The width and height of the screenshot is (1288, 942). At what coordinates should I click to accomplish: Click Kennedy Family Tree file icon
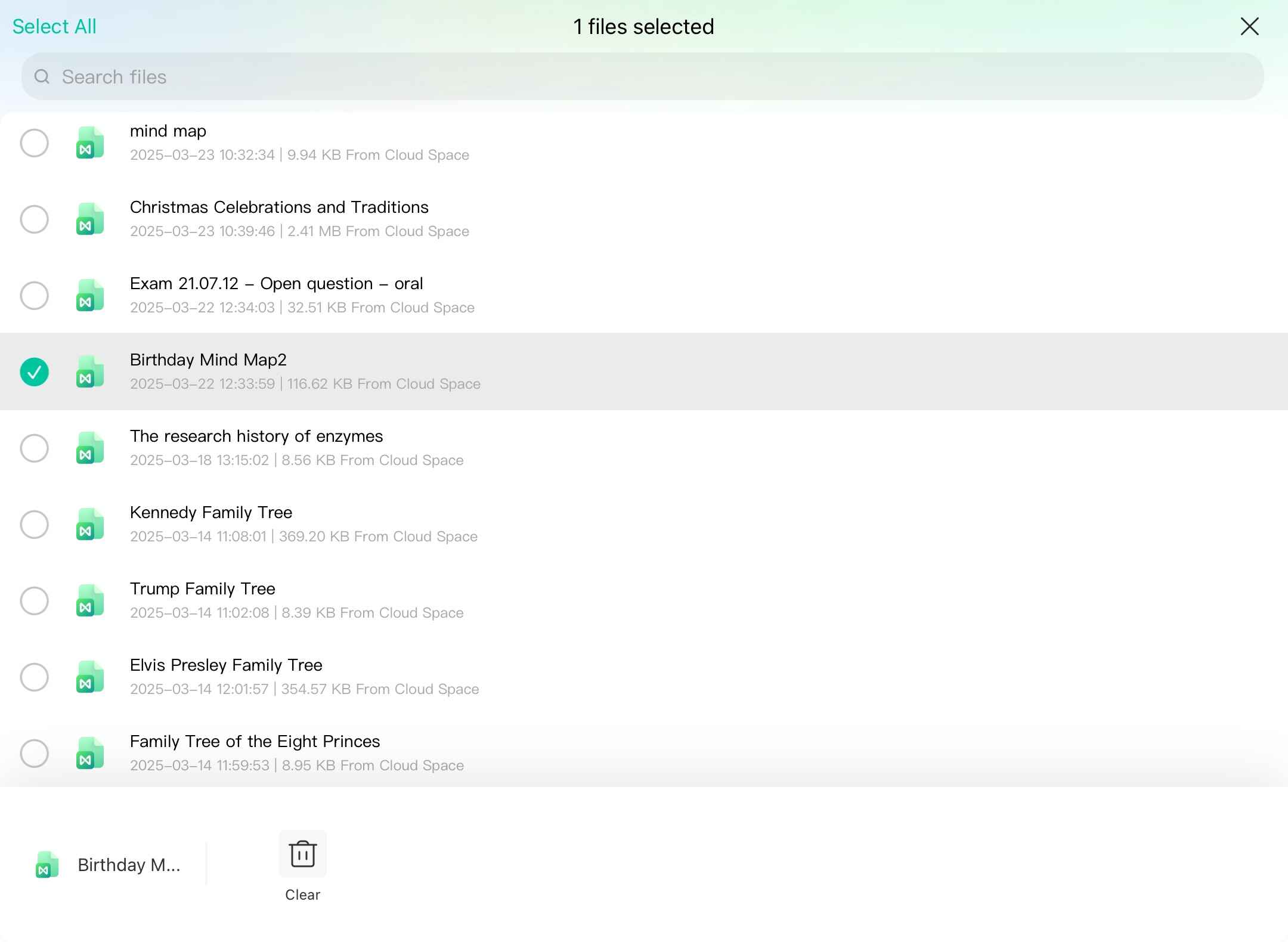click(x=89, y=525)
